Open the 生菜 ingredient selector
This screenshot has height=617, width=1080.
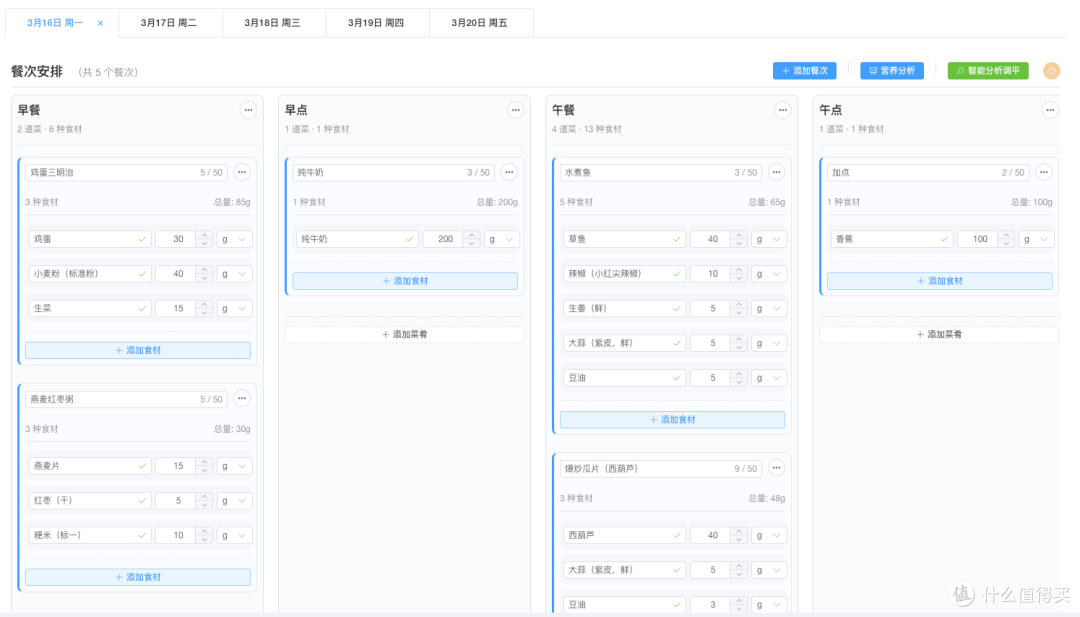90,308
